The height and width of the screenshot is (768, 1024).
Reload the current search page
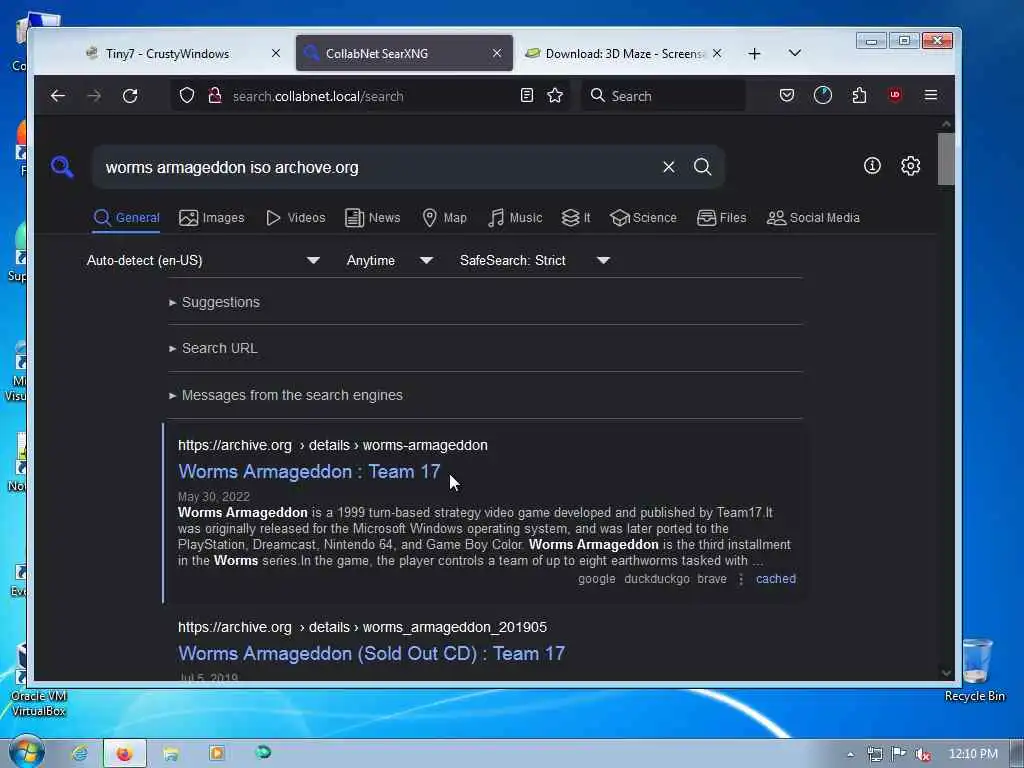point(130,96)
